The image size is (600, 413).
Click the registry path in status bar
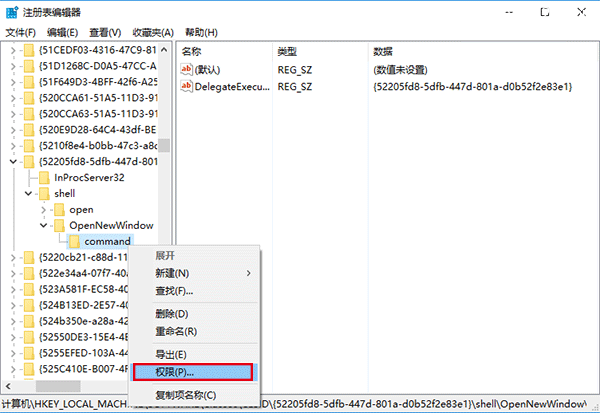tap(294, 404)
